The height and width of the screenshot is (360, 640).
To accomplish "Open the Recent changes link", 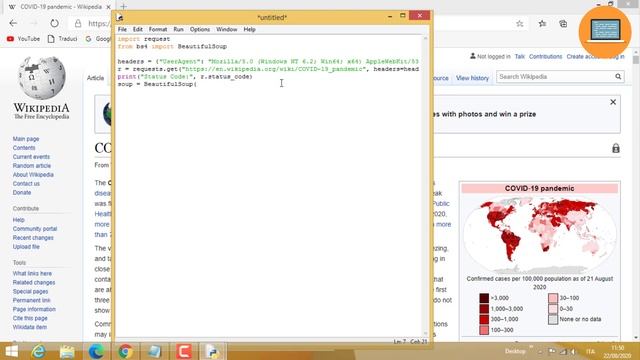I will [x=33, y=238].
